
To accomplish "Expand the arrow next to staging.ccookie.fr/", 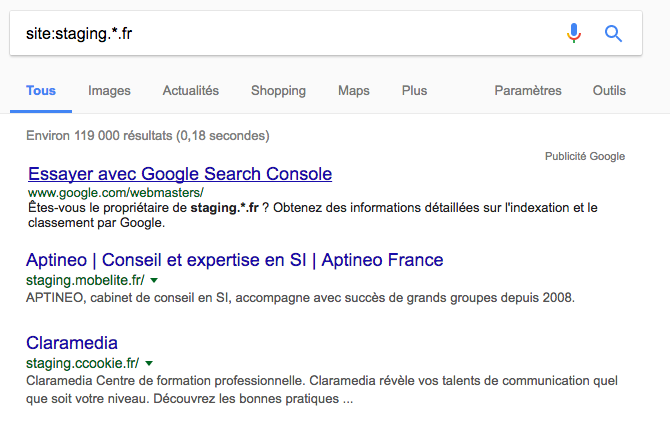I will pos(149,363).
